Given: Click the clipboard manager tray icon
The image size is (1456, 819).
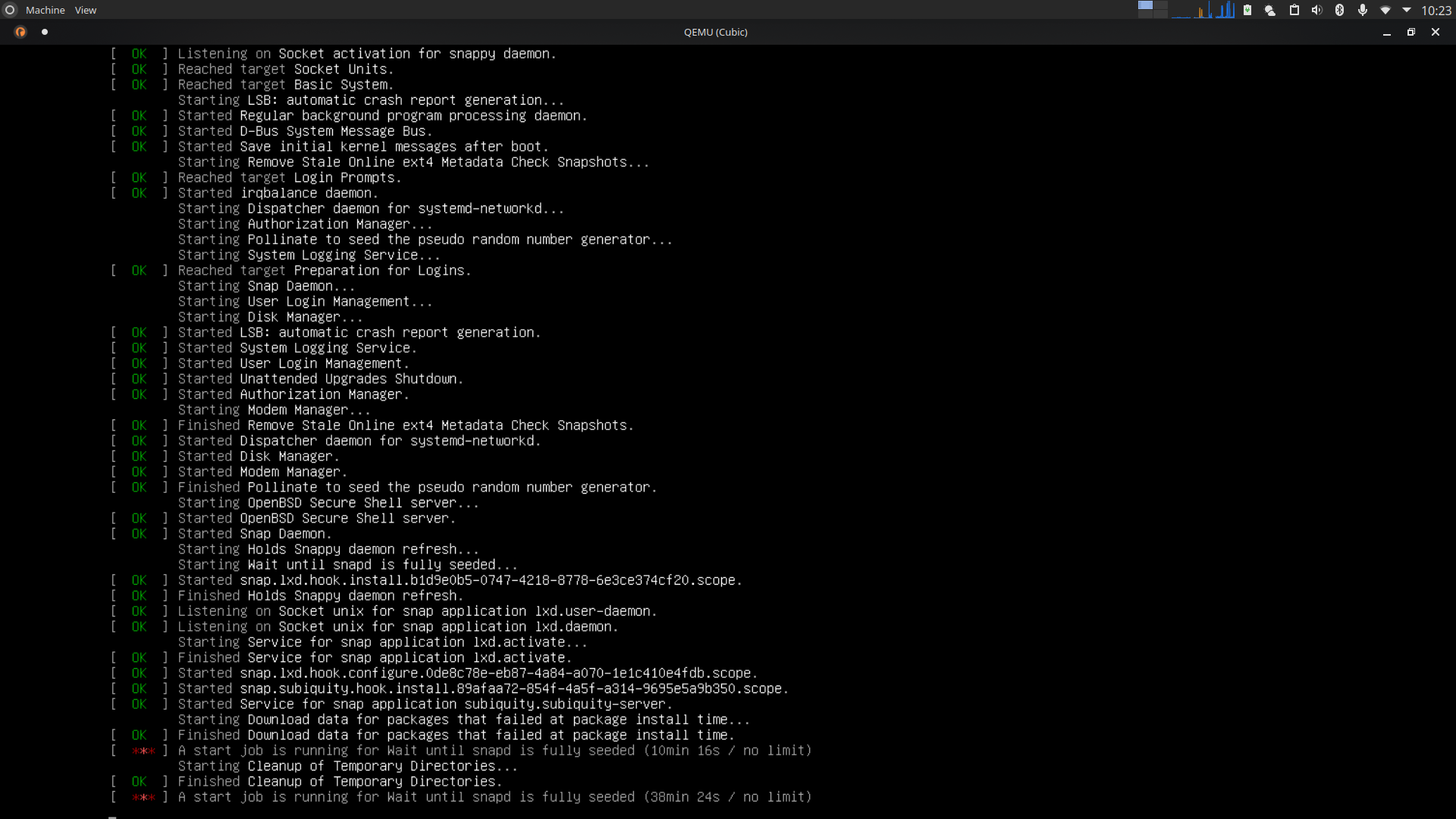Looking at the screenshot, I should [1295, 10].
